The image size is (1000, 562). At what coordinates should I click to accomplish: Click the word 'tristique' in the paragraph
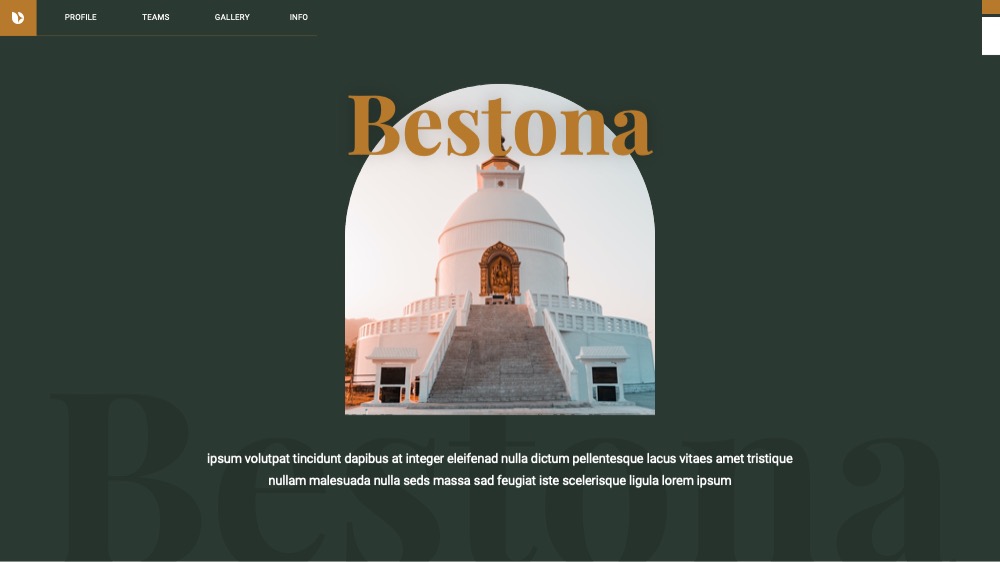coord(770,459)
